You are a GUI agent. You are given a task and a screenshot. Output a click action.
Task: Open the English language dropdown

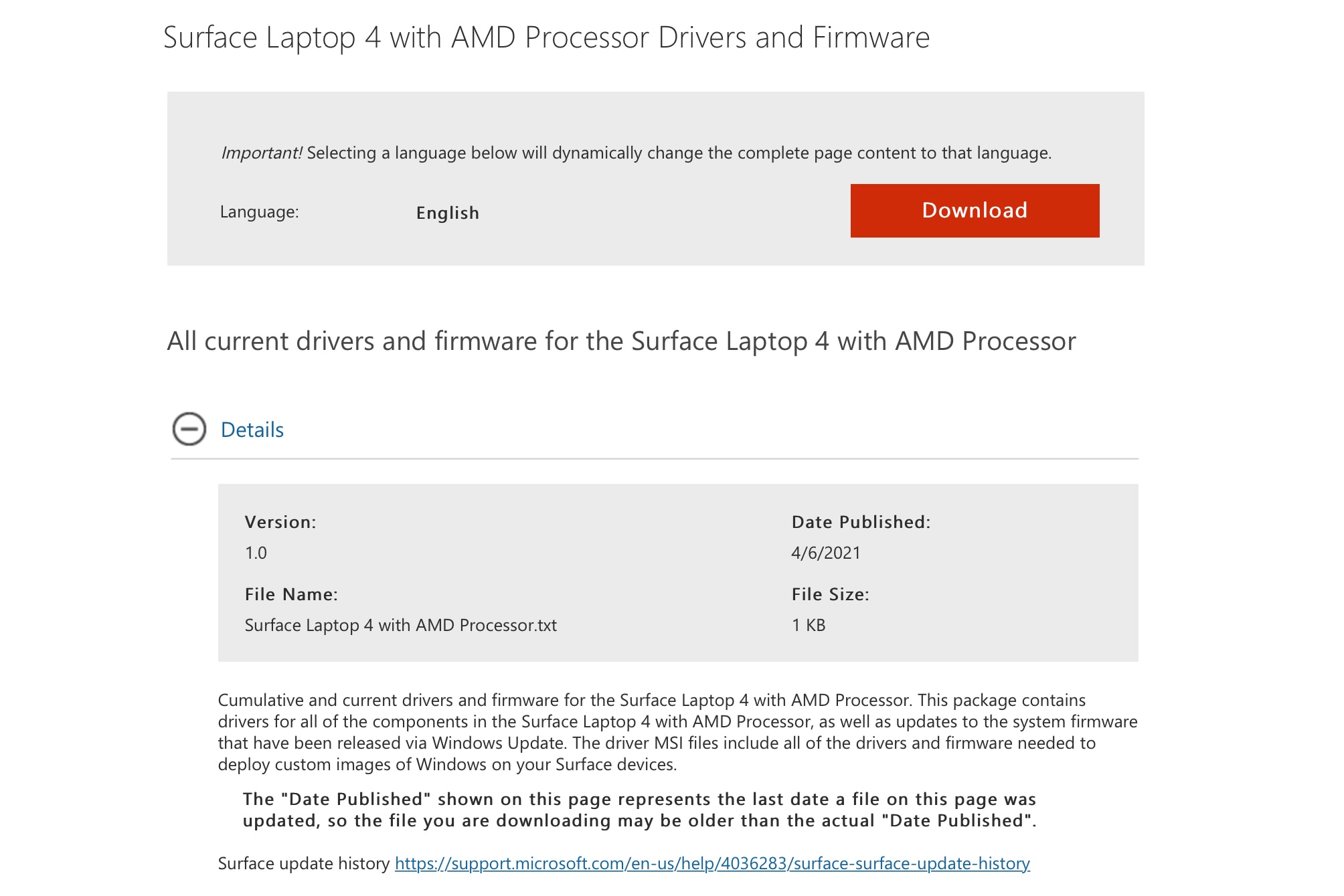[447, 213]
